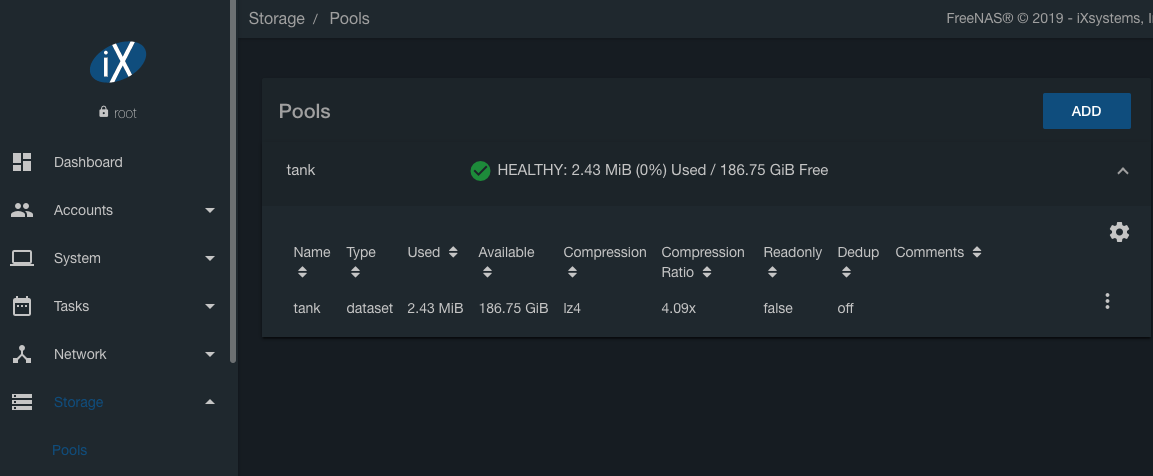Click the Accounts people icon
The height and width of the screenshot is (476, 1153).
pos(22,210)
